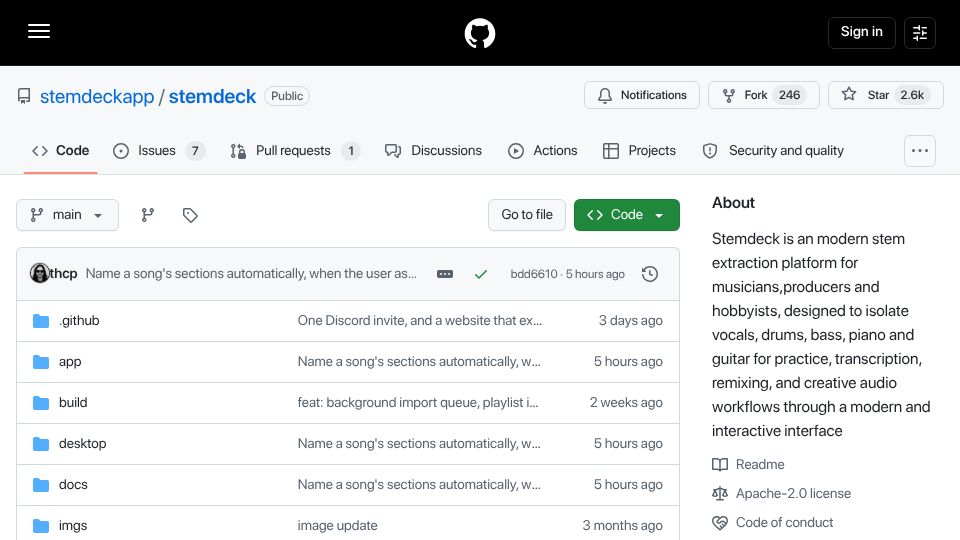Open the 'image update' commit message
The image size is (960, 540).
pos(337,526)
